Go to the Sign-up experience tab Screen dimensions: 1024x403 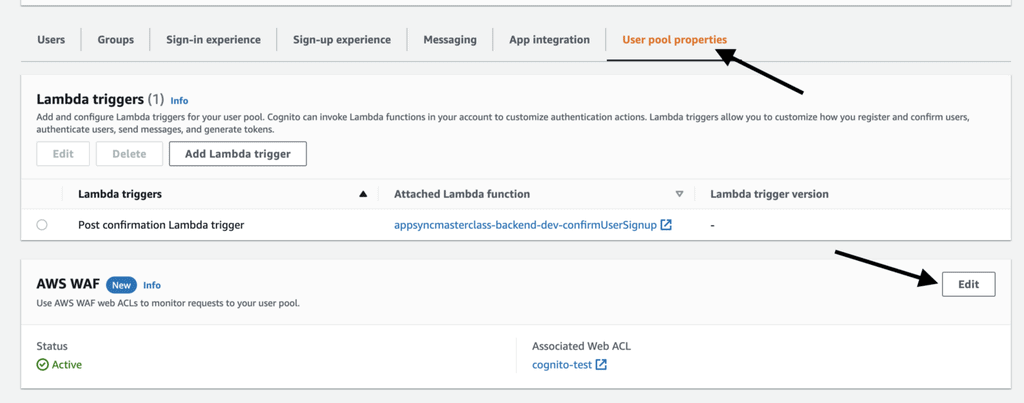[341, 40]
